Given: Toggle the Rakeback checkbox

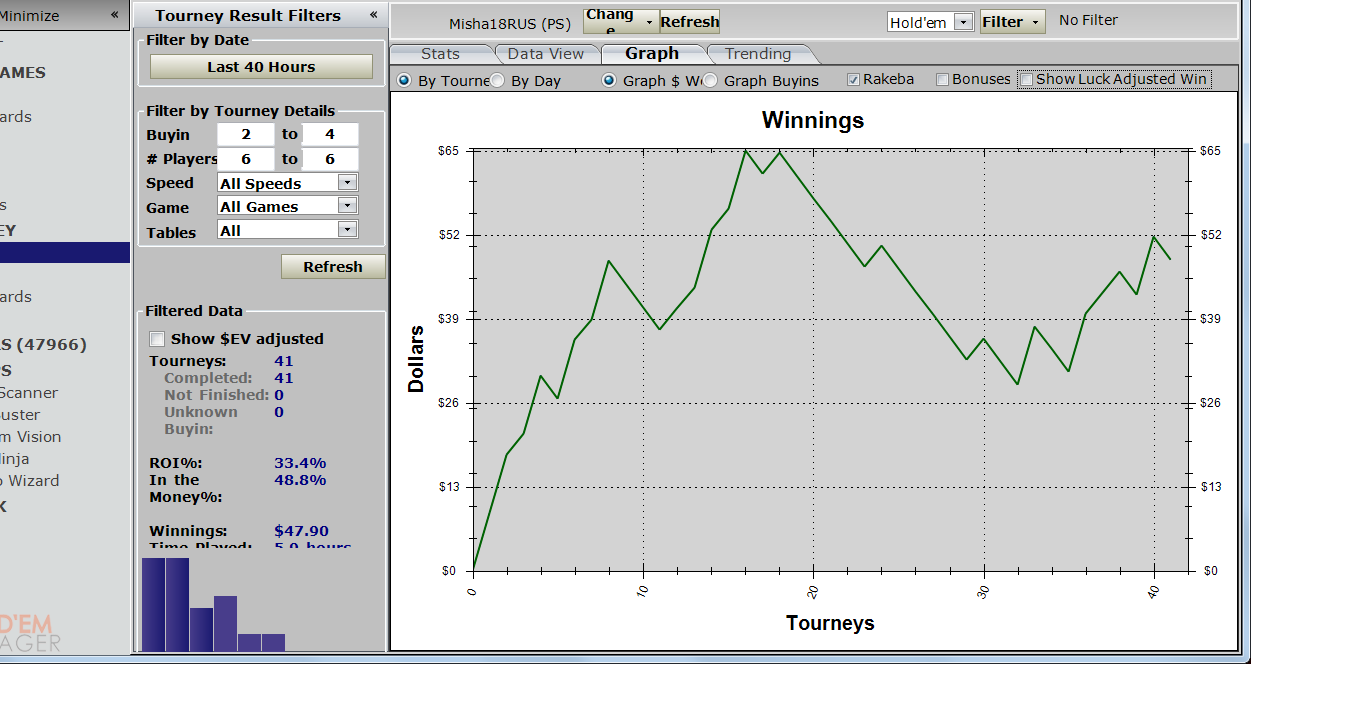Looking at the screenshot, I should (x=854, y=80).
